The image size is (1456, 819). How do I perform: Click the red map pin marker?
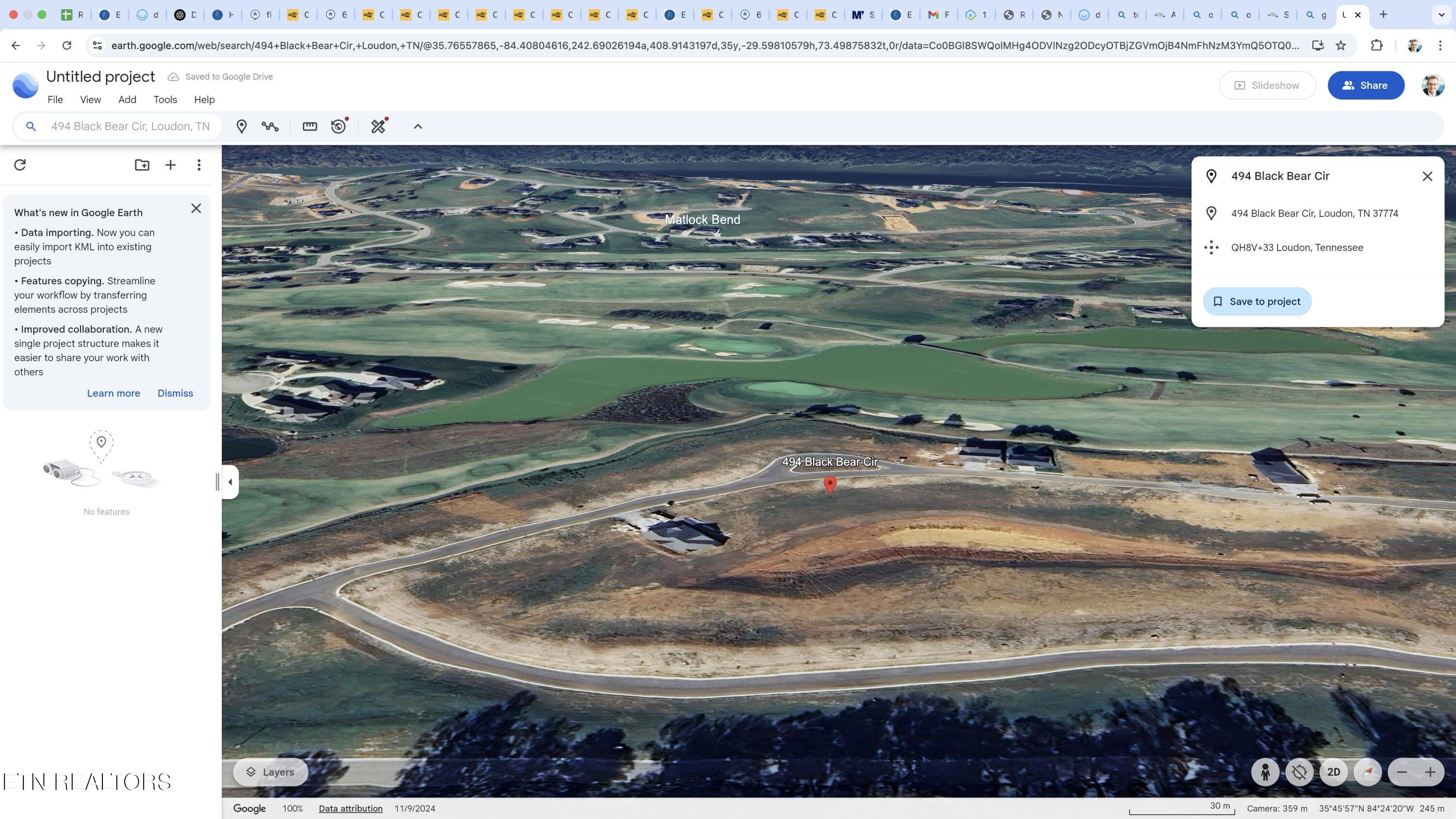[830, 486]
